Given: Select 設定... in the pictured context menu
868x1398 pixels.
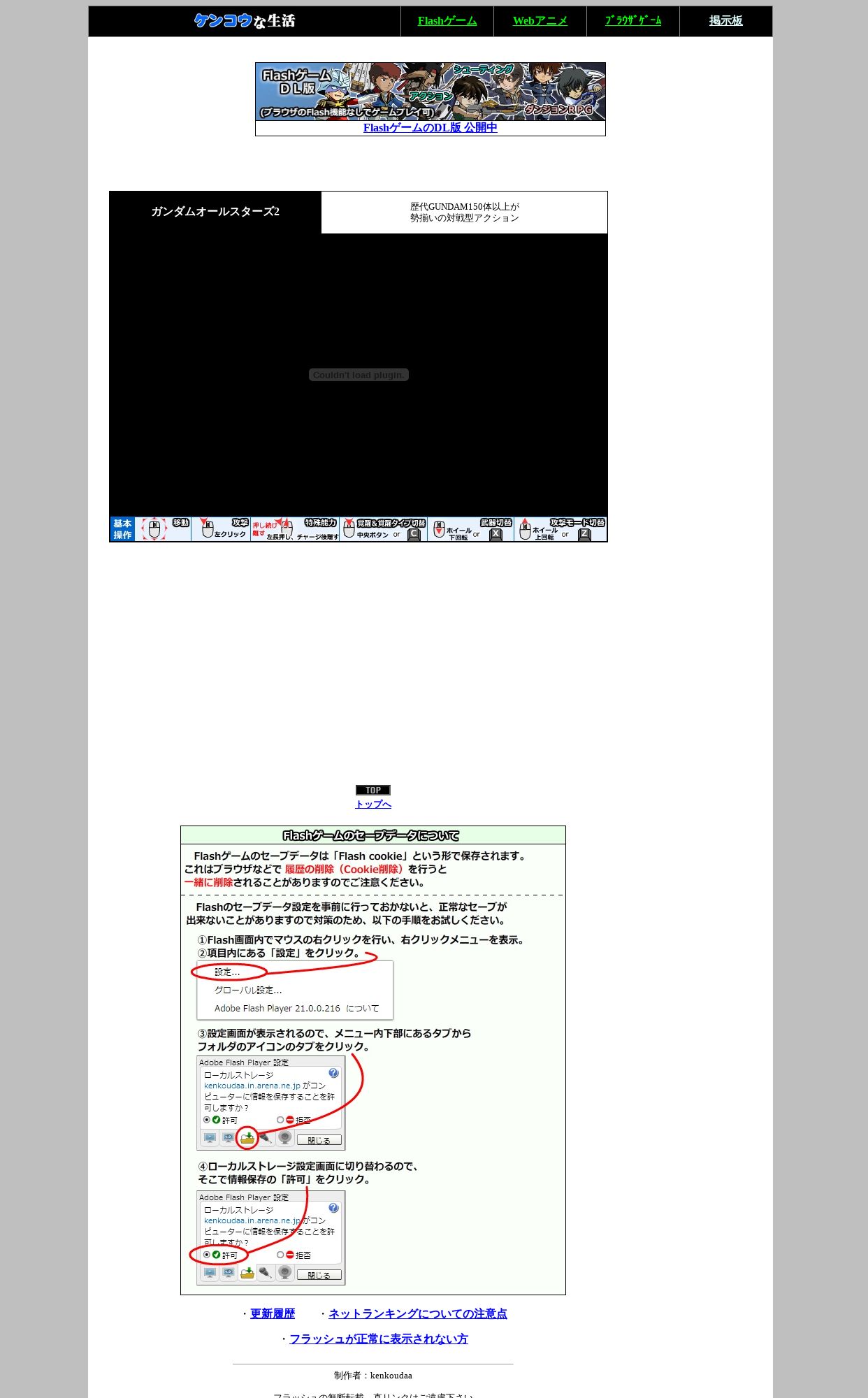Looking at the screenshot, I should (x=227, y=972).
